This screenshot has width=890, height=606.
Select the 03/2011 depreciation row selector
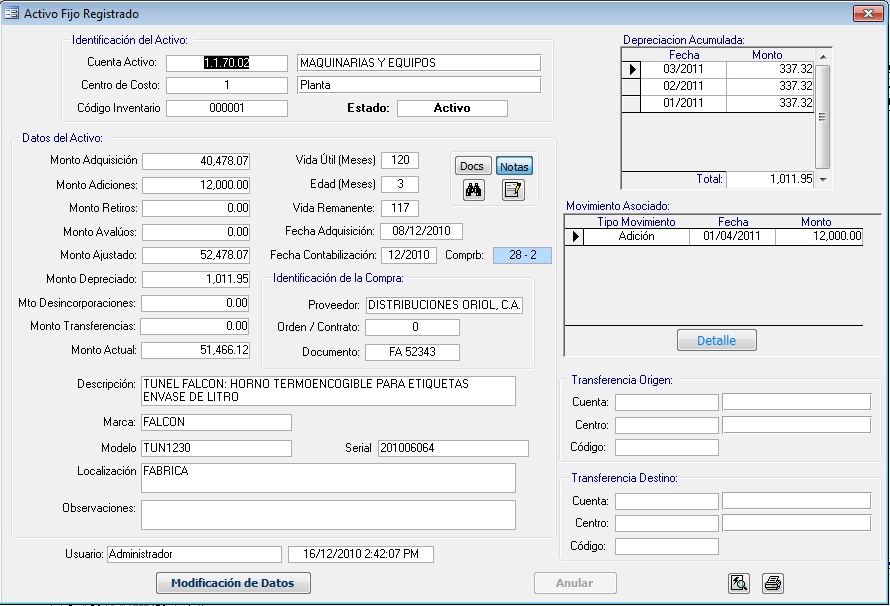tap(632, 70)
